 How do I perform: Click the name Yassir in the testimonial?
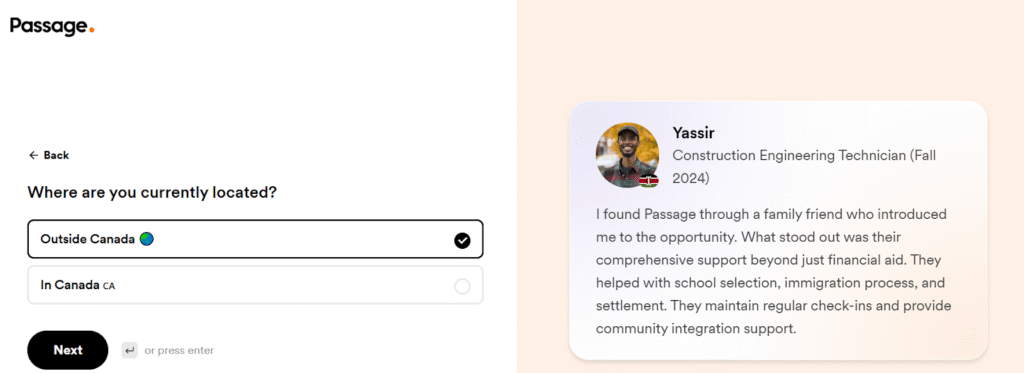click(x=694, y=133)
